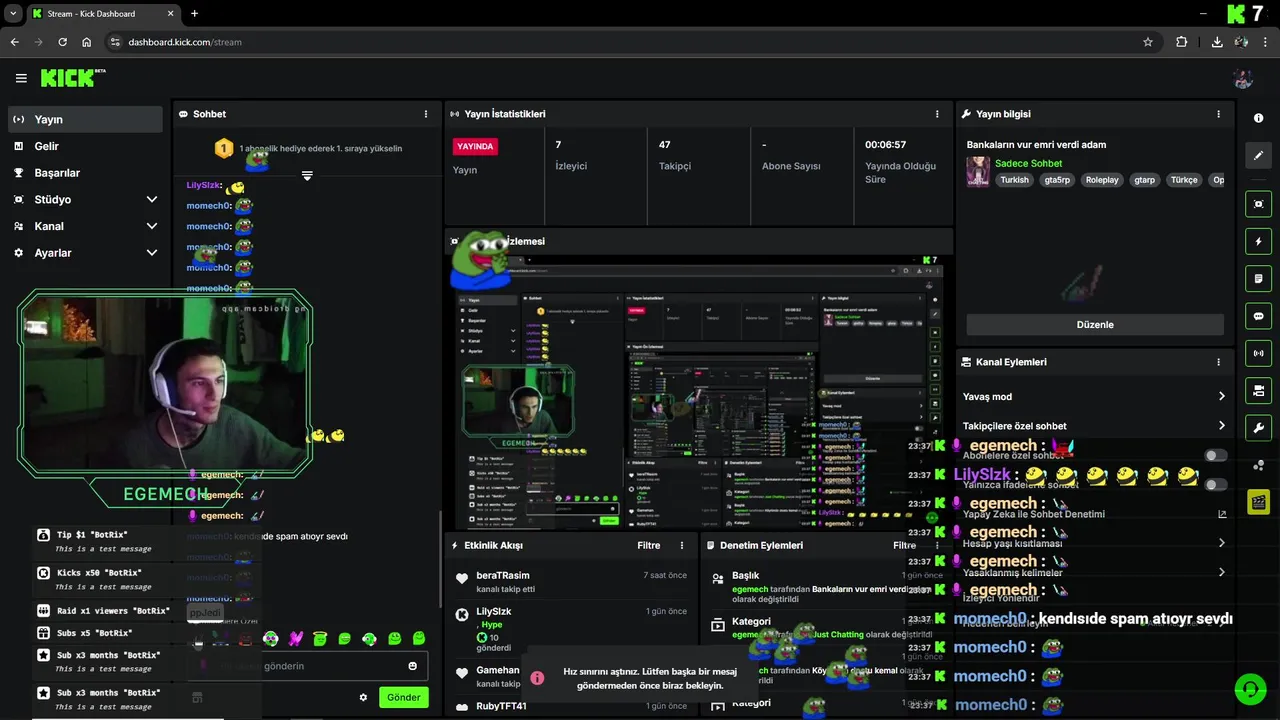
Task: Open the hamburger menu beside the Kick logo
Action: click(21, 78)
